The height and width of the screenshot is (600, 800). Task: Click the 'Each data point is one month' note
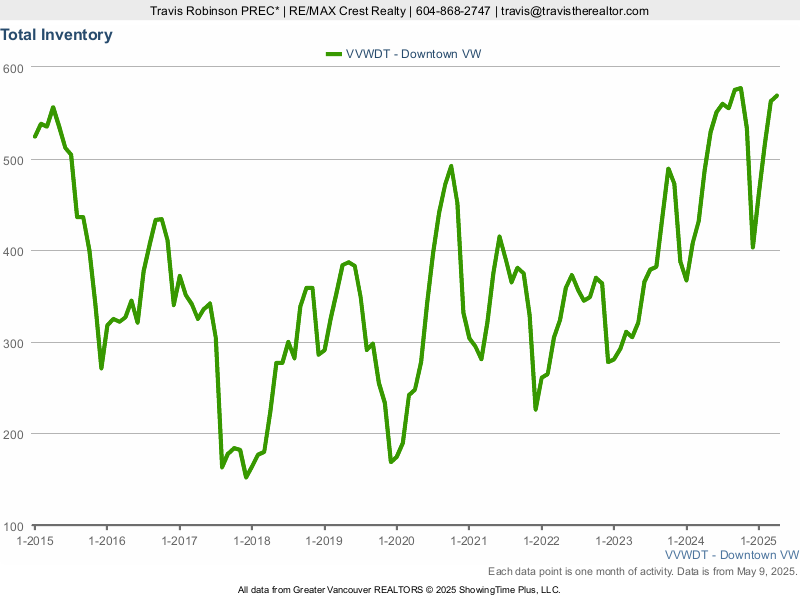(x=643, y=571)
